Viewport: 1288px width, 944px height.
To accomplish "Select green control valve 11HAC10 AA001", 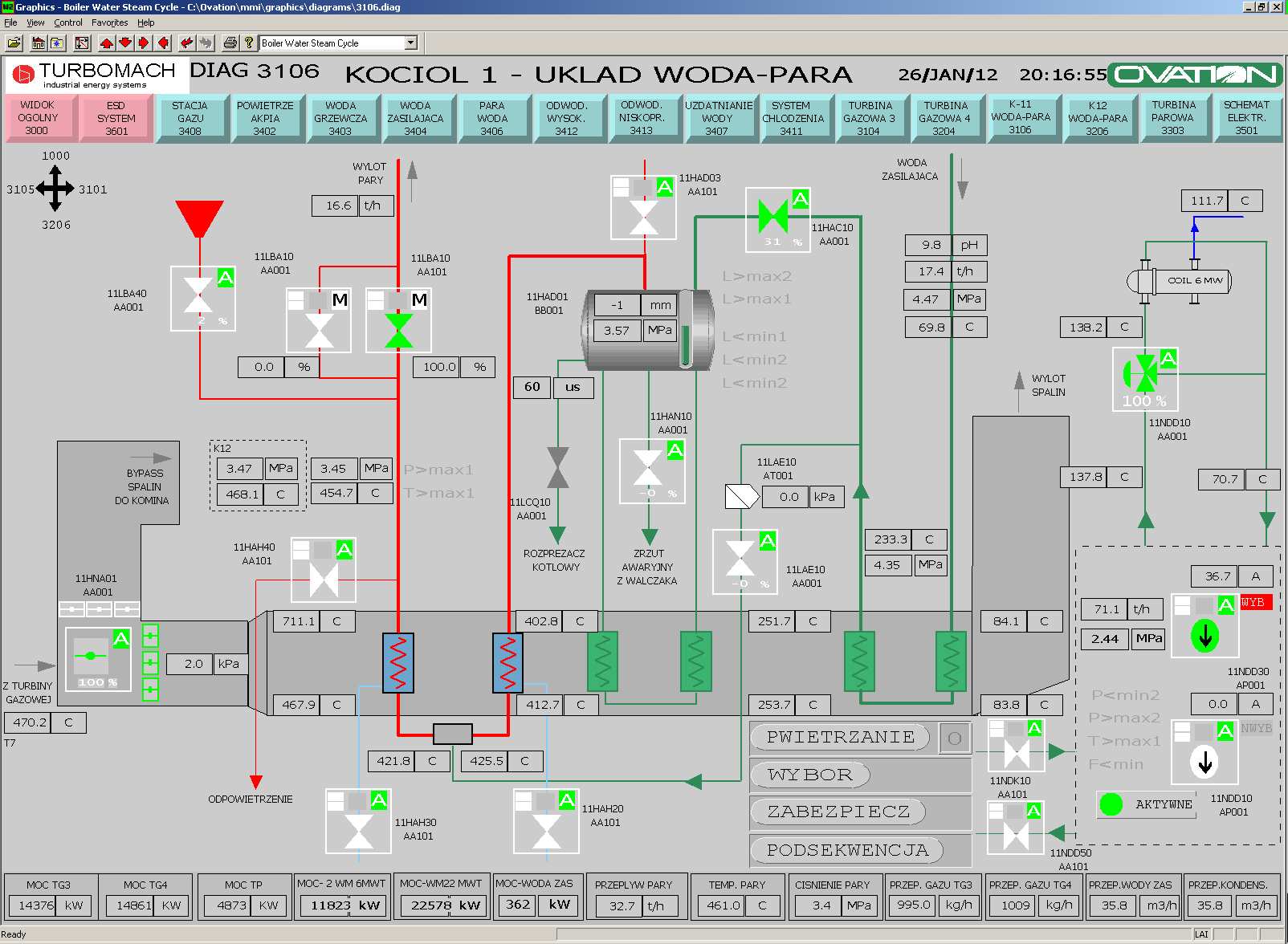I will coord(778,219).
